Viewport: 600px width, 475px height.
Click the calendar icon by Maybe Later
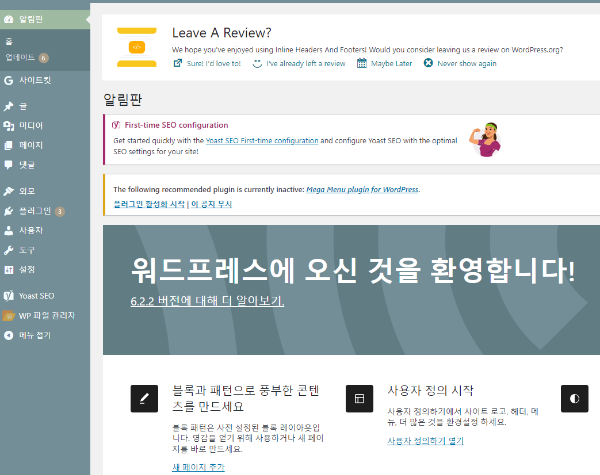point(362,63)
